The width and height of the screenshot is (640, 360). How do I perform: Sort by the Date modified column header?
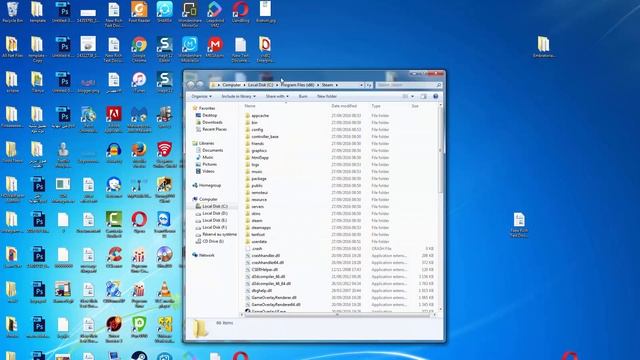point(344,106)
